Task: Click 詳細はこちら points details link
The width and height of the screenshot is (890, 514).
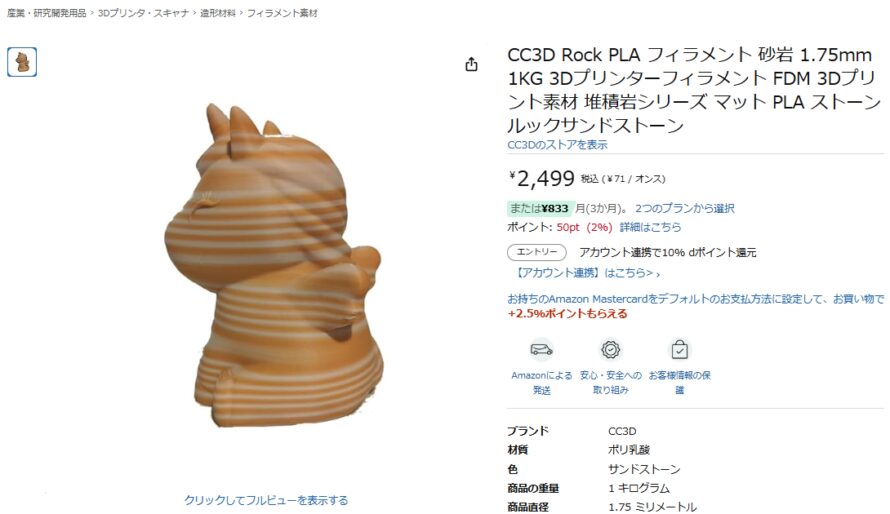Action: pyautogui.click(x=650, y=227)
